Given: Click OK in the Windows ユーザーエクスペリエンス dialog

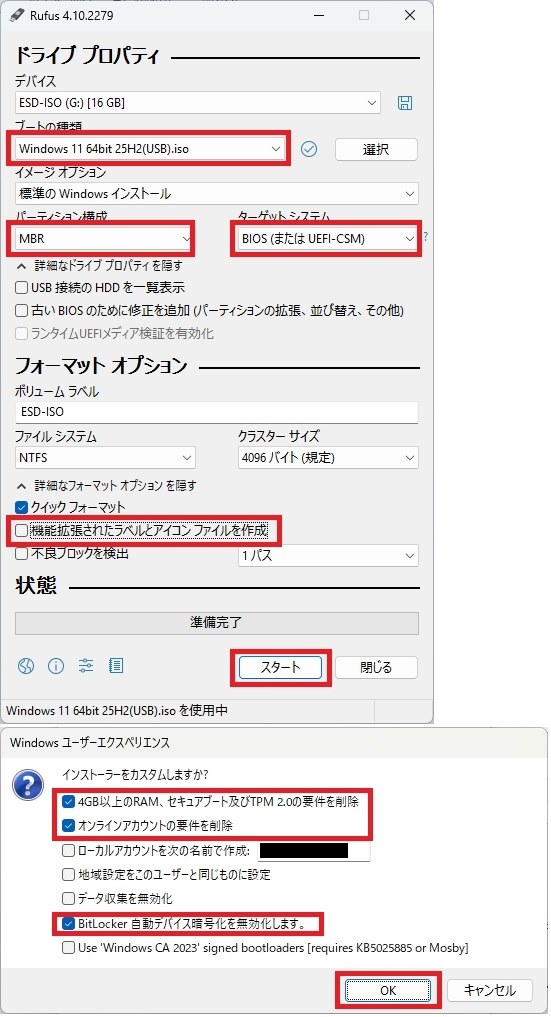Looking at the screenshot, I should click(388, 990).
